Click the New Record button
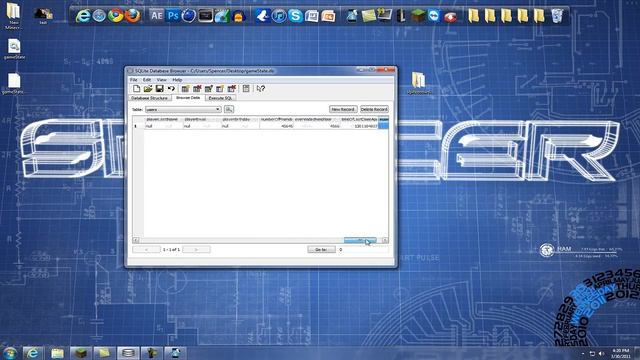Screen dimensions: 640x360 (x=343, y=109)
